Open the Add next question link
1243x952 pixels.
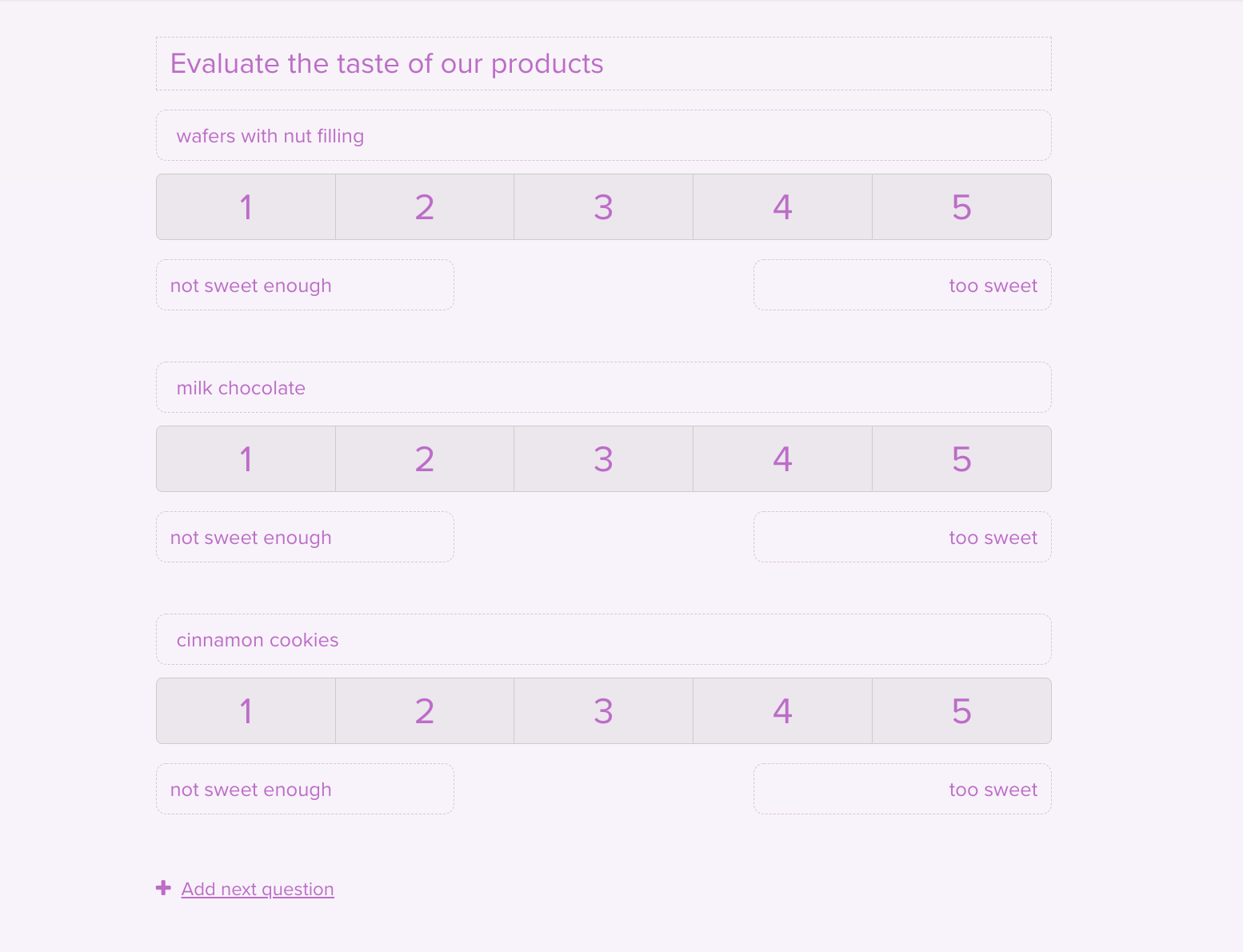tap(258, 889)
